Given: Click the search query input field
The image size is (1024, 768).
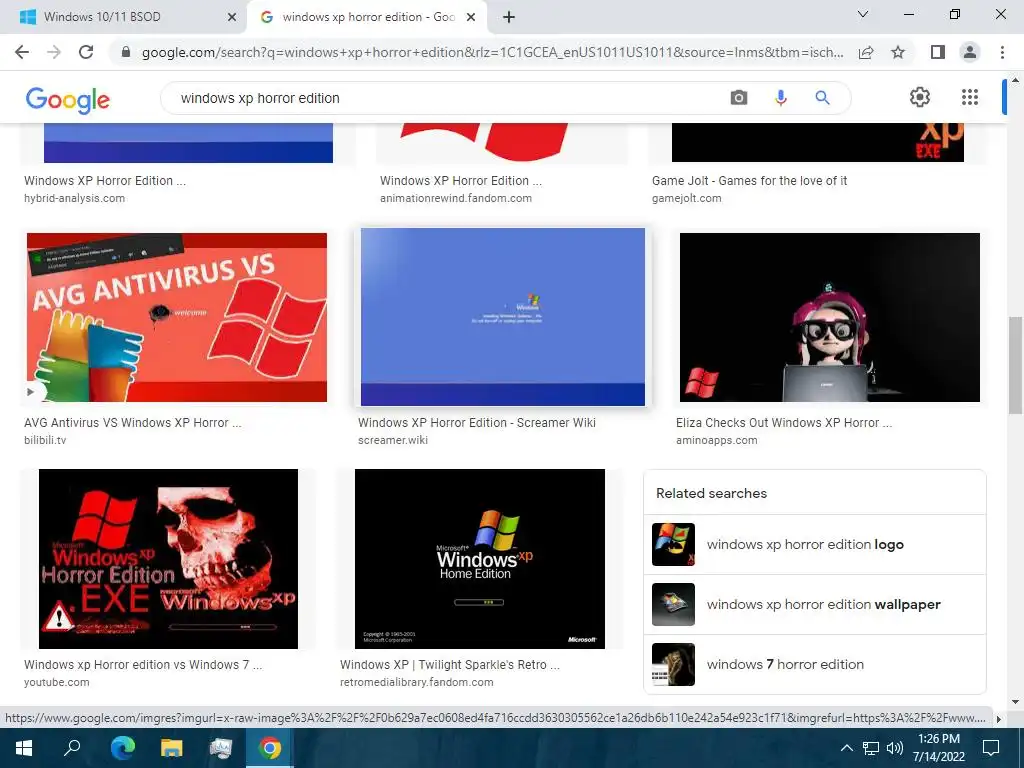Looking at the screenshot, I should click(x=444, y=98).
